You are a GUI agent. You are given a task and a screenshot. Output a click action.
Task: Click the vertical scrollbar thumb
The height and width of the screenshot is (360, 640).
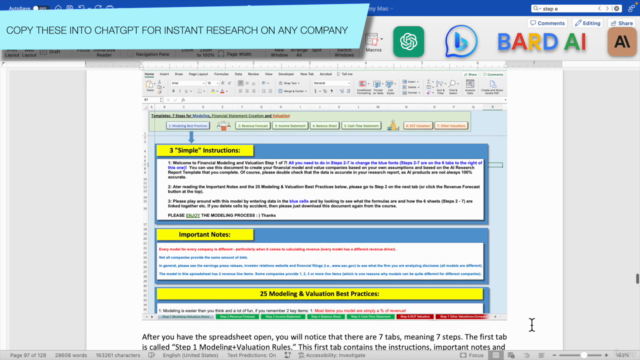tap(637, 278)
